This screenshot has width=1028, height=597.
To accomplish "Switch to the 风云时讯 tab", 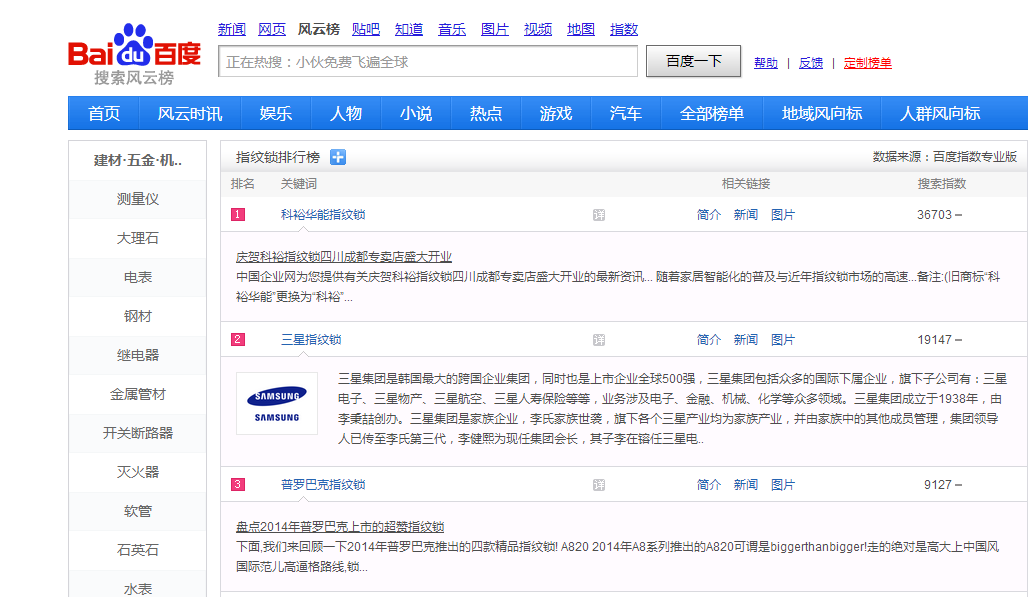I will coord(190,113).
